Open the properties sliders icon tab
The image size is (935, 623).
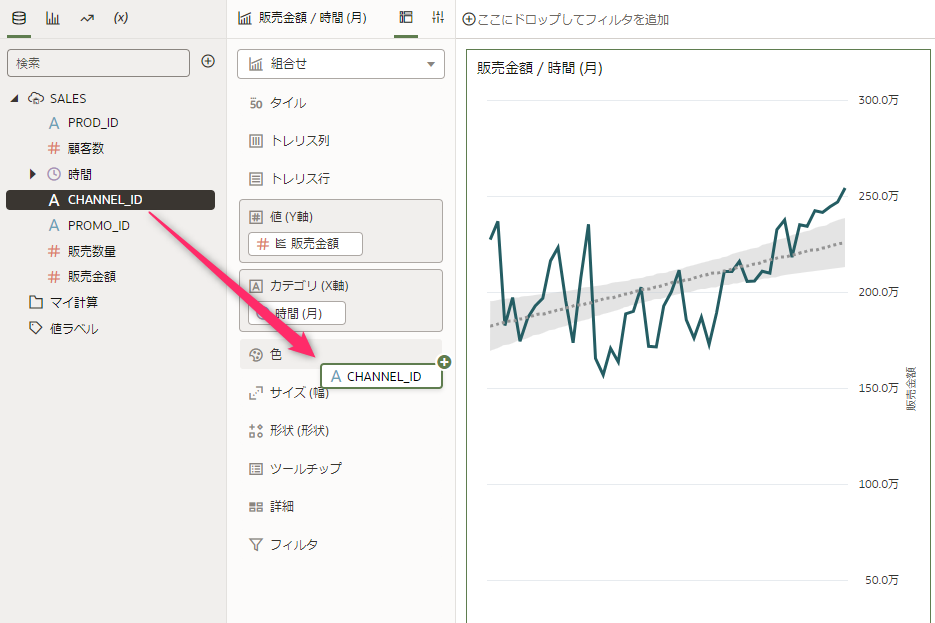click(x=438, y=18)
